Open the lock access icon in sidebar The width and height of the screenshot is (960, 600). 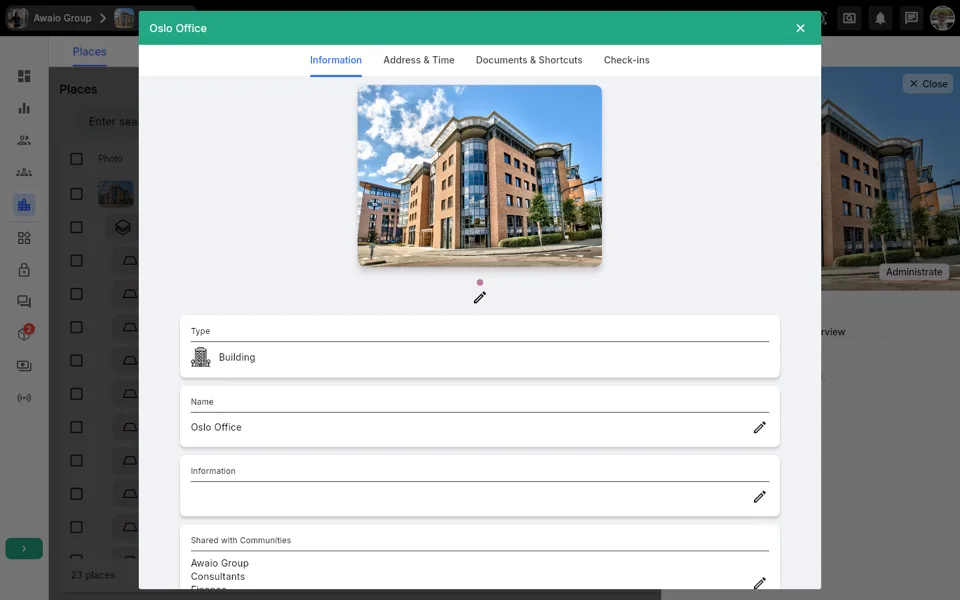tap(24, 269)
